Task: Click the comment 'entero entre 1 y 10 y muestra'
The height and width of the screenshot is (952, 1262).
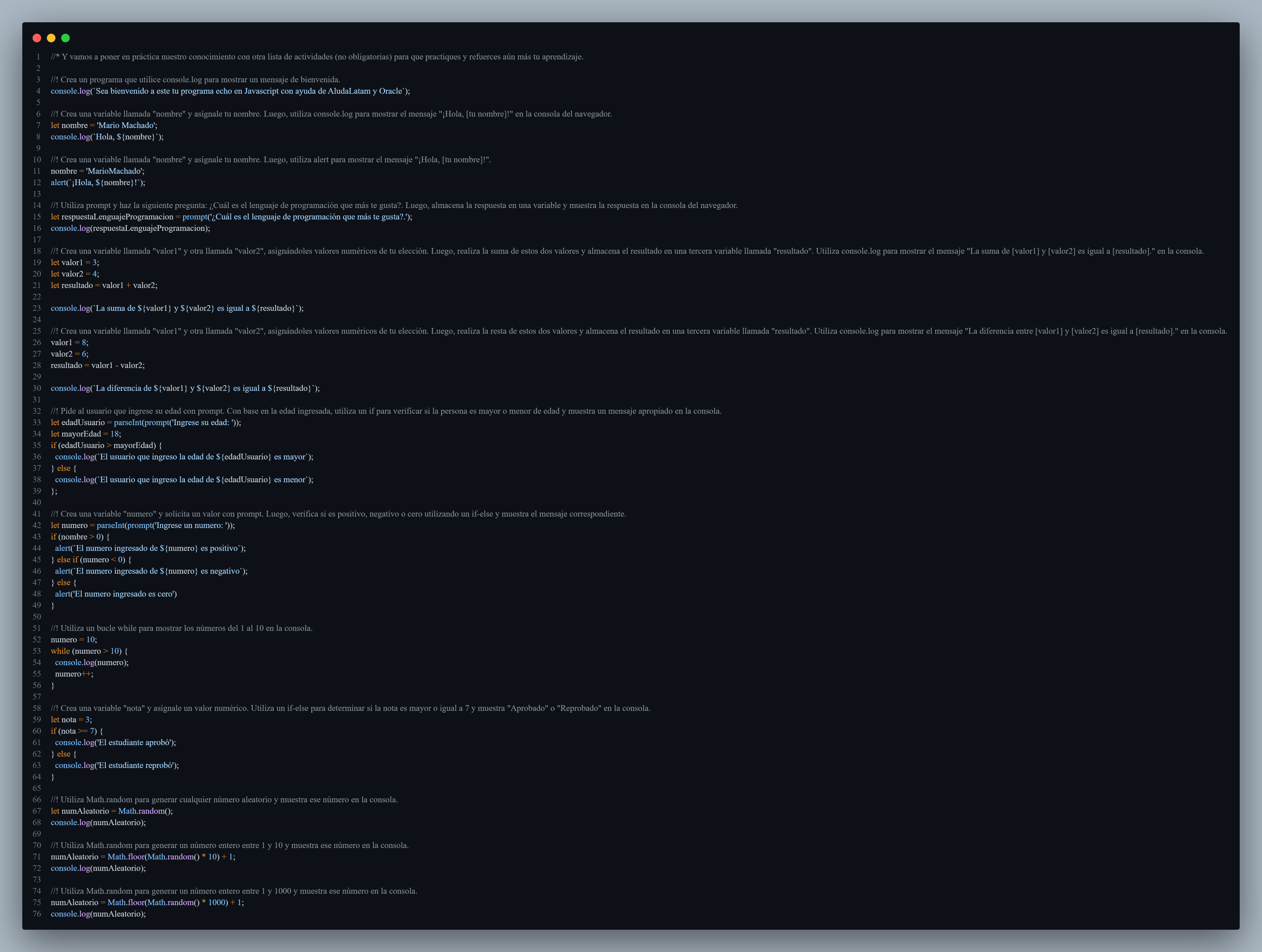Action: pos(230,845)
